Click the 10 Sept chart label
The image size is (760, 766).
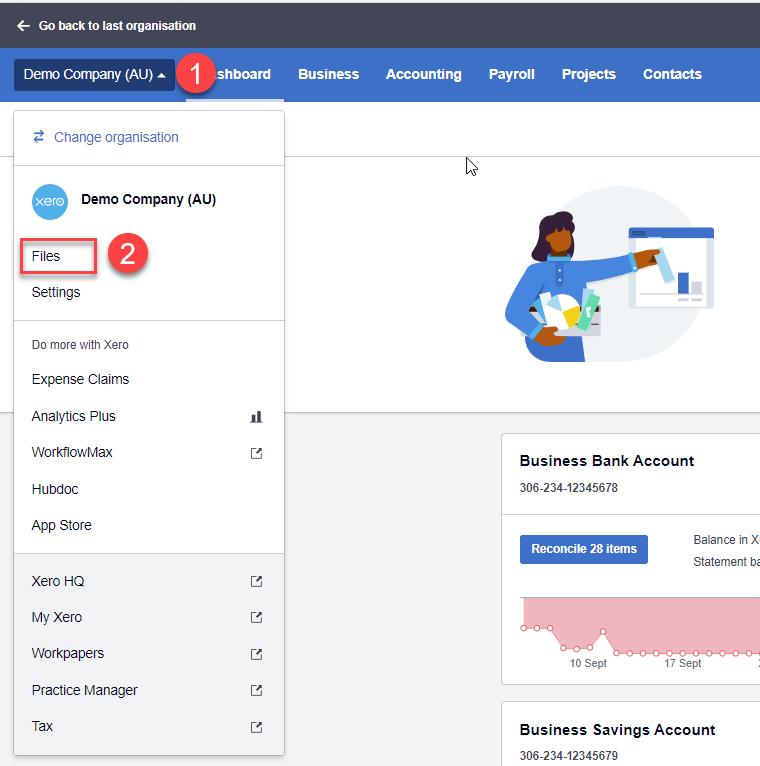(x=588, y=663)
